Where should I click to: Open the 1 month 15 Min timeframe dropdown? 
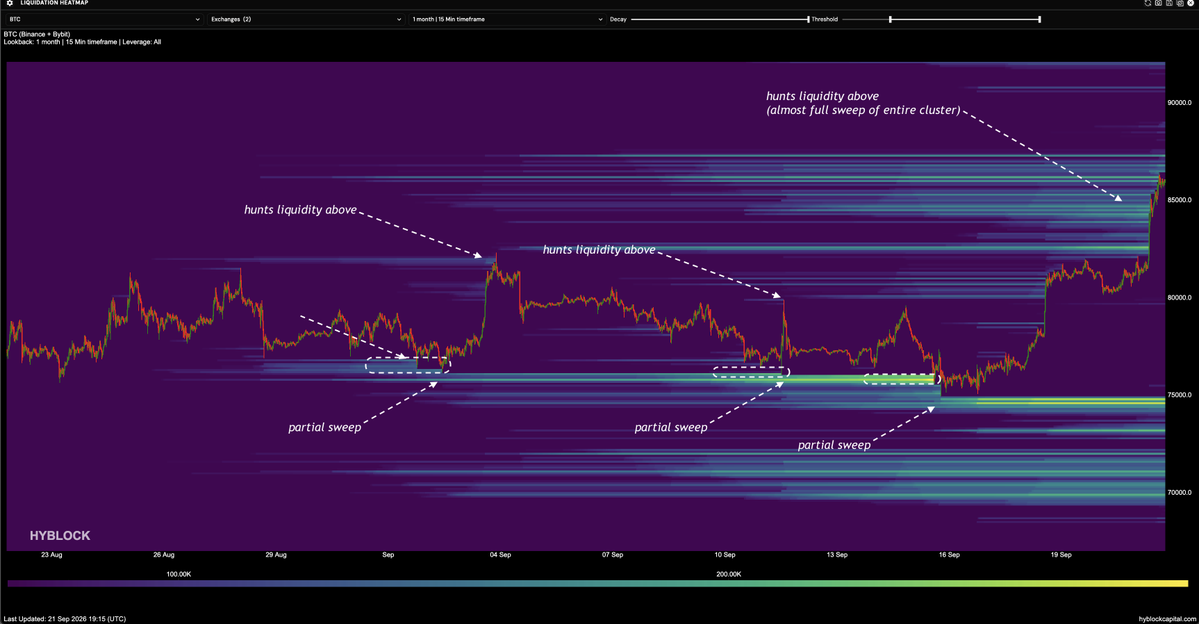click(507, 19)
